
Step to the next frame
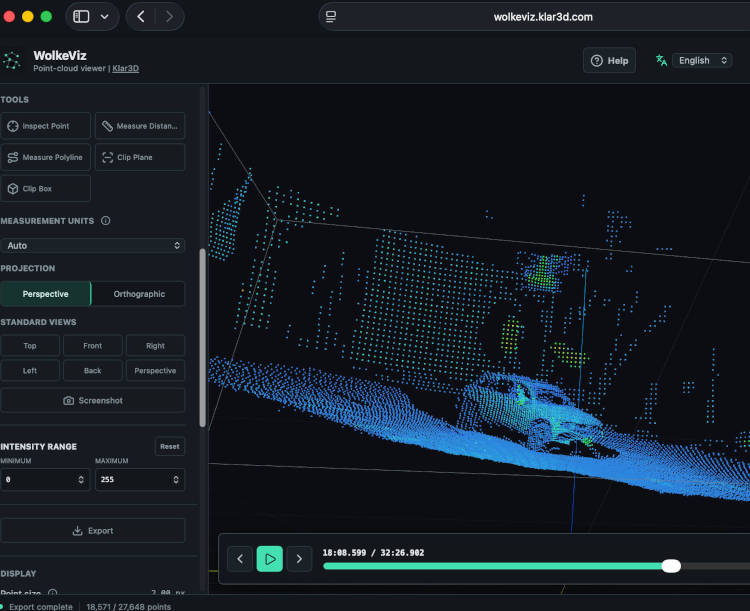[x=299, y=559]
